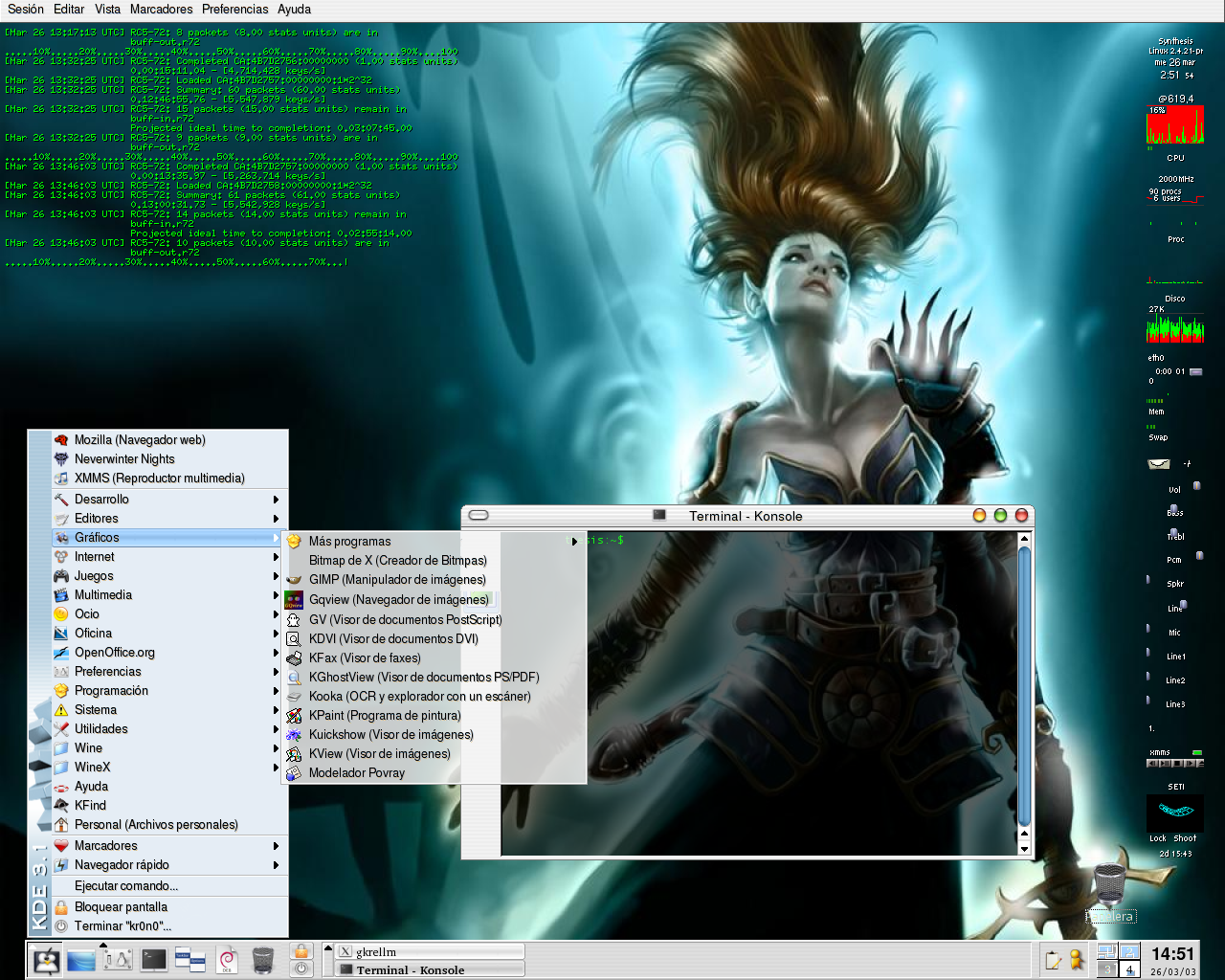The height and width of the screenshot is (980, 1225).
Task: Click the xmms stop button in gkrellm
Action: [x=1176, y=764]
